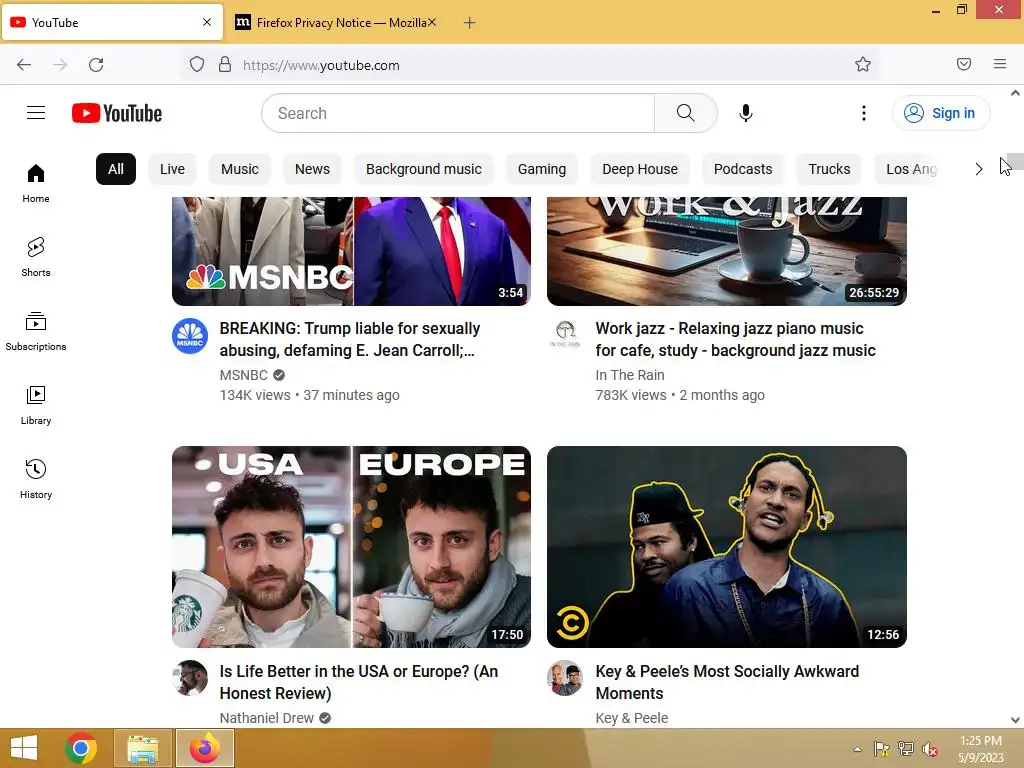Select the Podcasts filter chip
This screenshot has width=1024, height=768.
pos(743,169)
